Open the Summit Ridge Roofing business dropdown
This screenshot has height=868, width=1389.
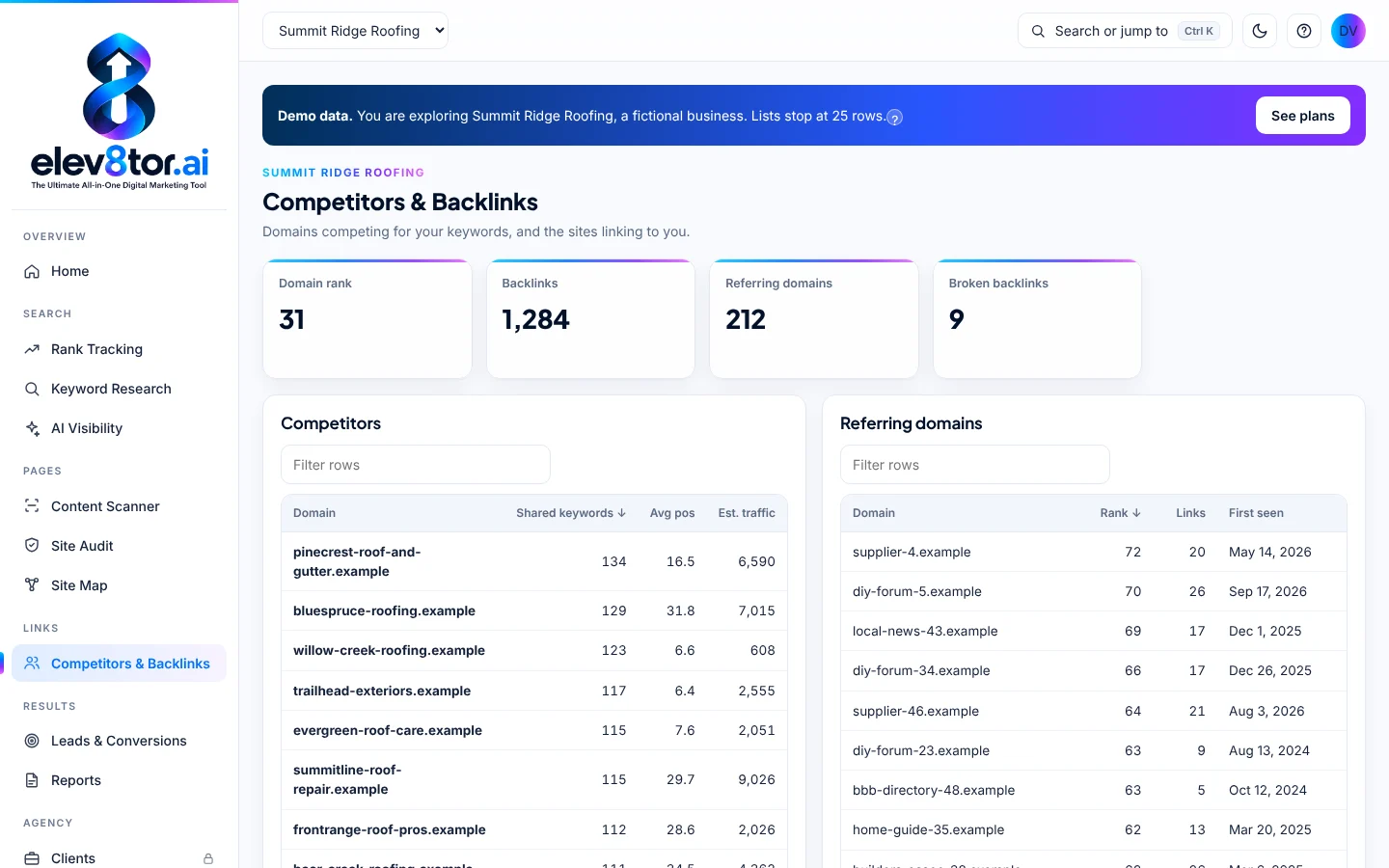(355, 31)
